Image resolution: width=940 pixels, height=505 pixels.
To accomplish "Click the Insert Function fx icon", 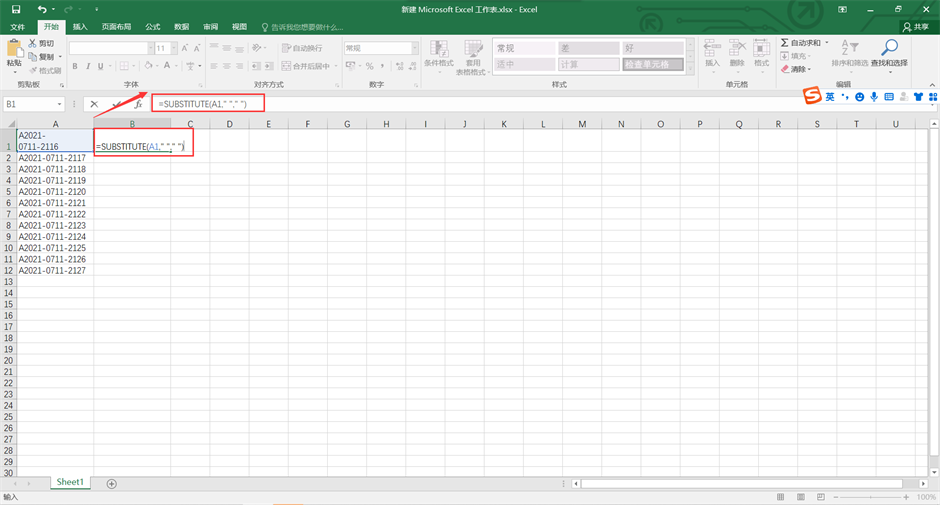I will coord(138,104).
